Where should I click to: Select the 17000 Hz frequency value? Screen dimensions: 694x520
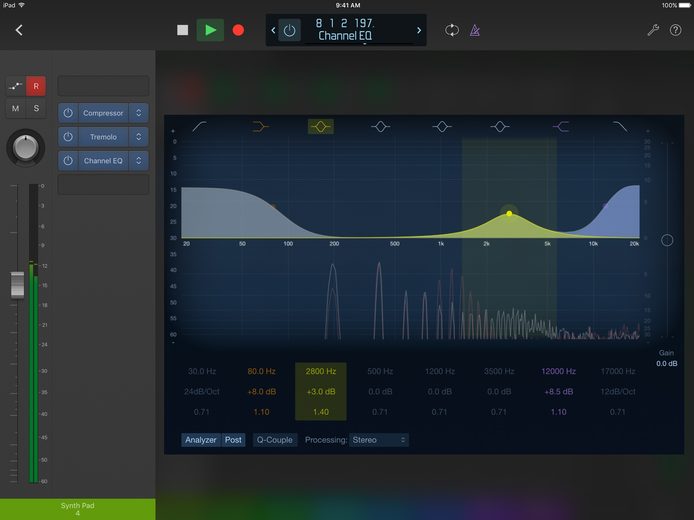click(x=618, y=371)
